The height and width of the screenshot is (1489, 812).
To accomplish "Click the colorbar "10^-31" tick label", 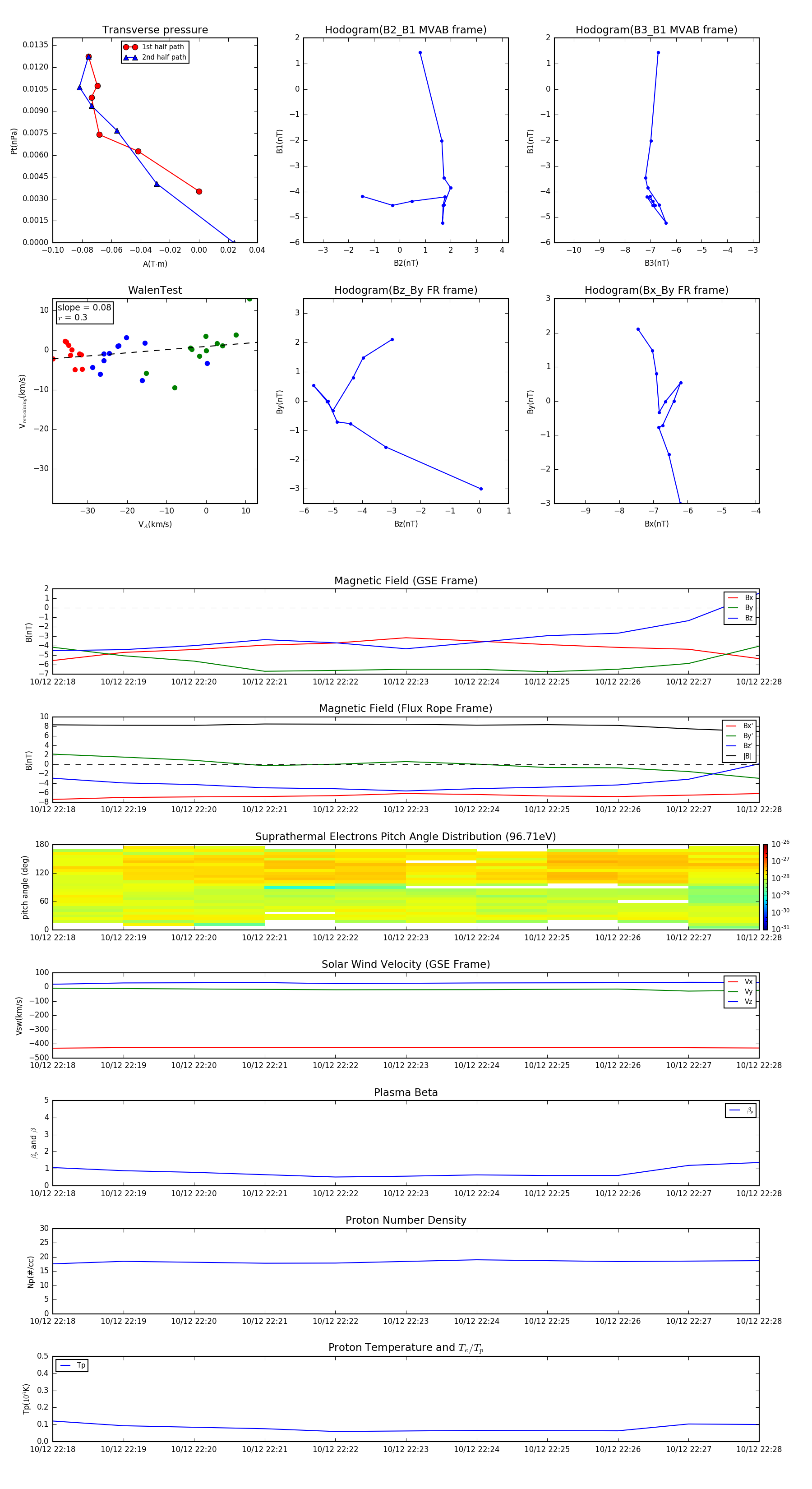I will coord(780,929).
